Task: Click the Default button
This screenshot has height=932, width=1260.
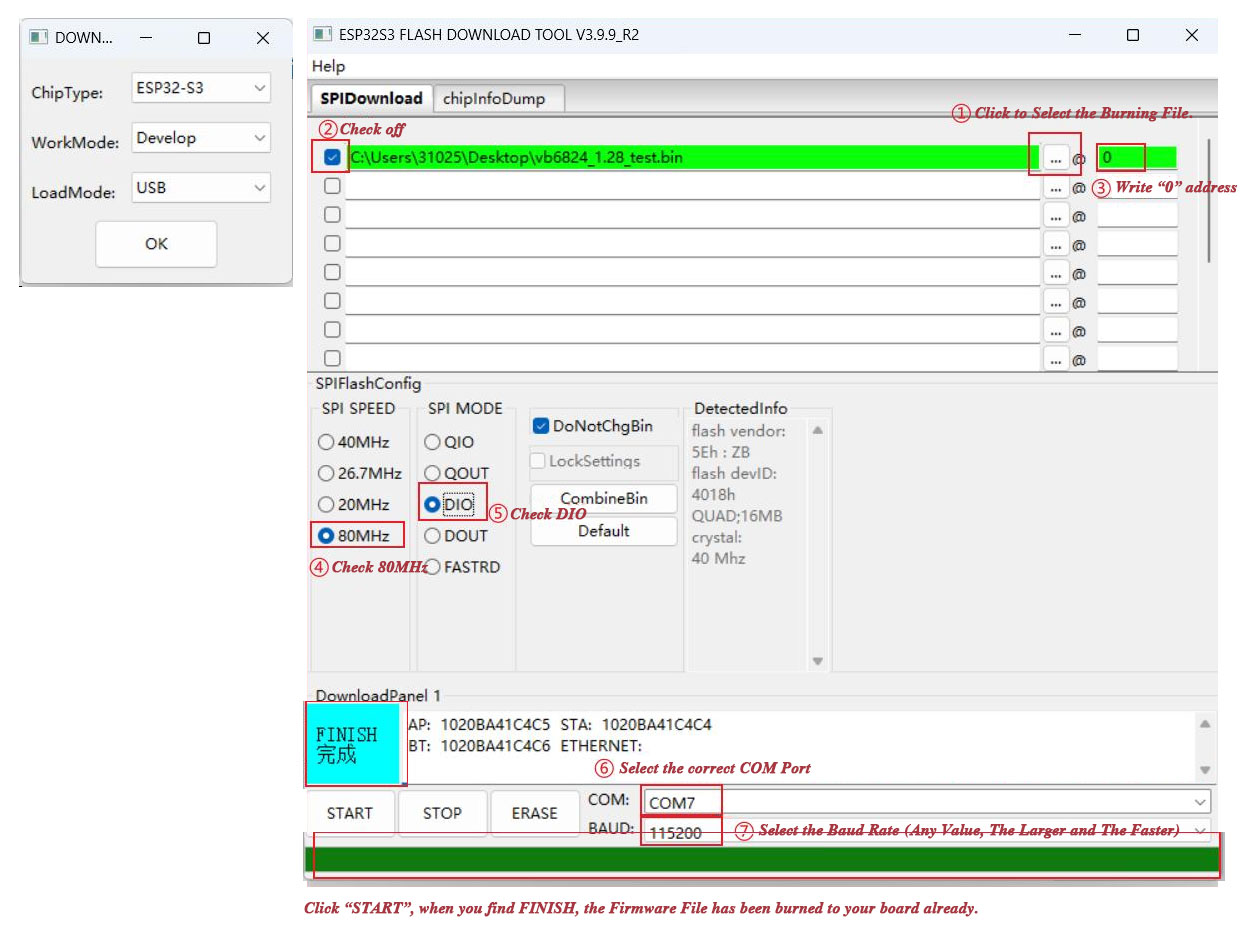Action: coord(604,531)
